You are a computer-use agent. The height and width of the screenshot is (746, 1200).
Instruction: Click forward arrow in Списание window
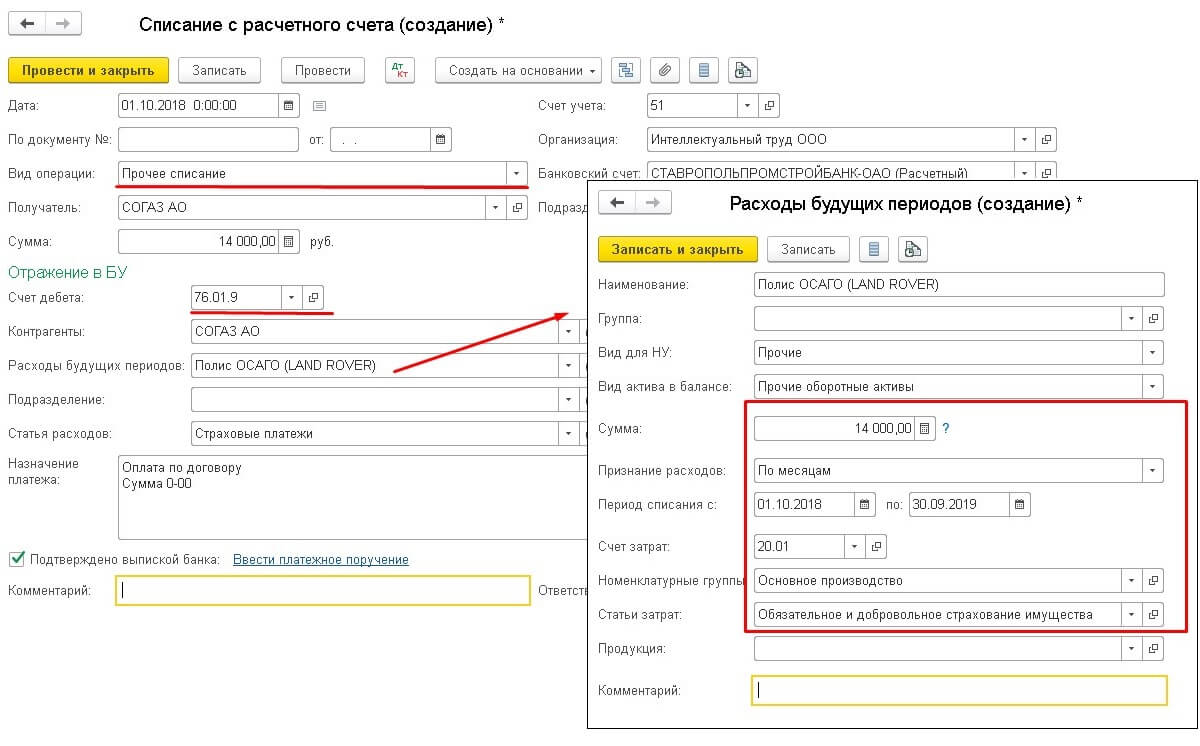click(x=63, y=24)
